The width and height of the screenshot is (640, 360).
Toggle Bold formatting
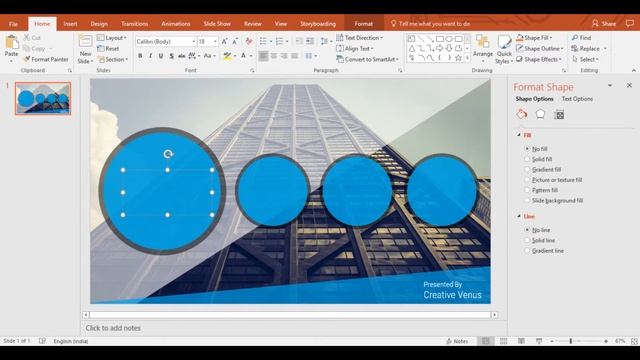[140, 56]
